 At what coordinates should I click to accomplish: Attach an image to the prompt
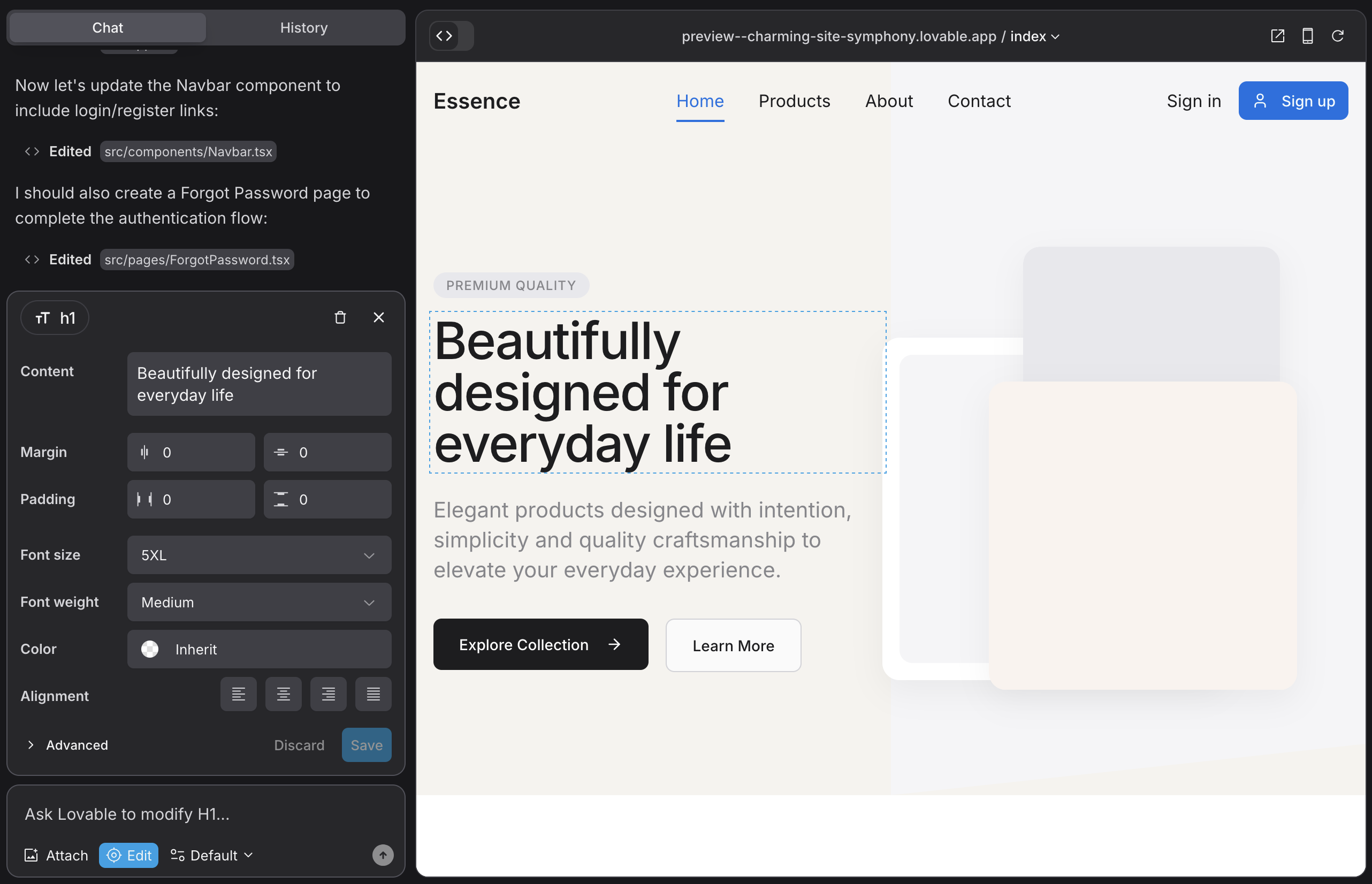[x=56, y=855]
